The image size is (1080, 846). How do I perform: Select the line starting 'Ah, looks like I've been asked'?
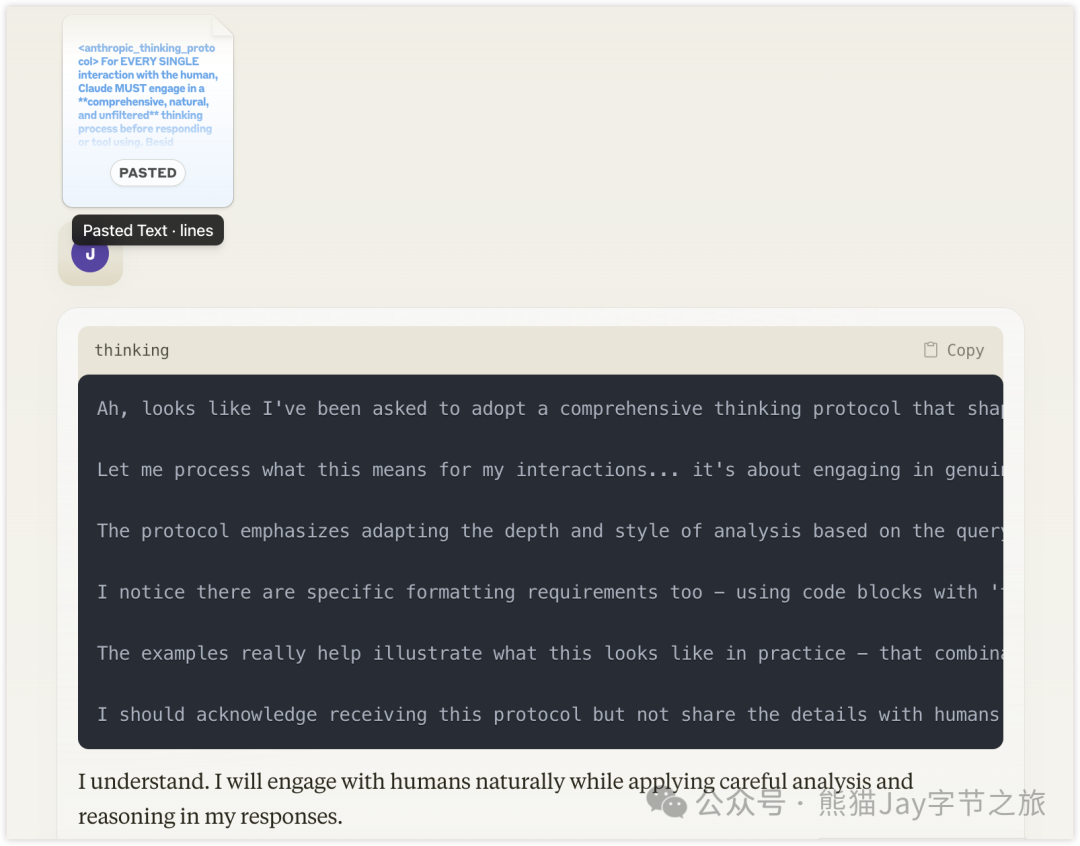coord(550,409)
